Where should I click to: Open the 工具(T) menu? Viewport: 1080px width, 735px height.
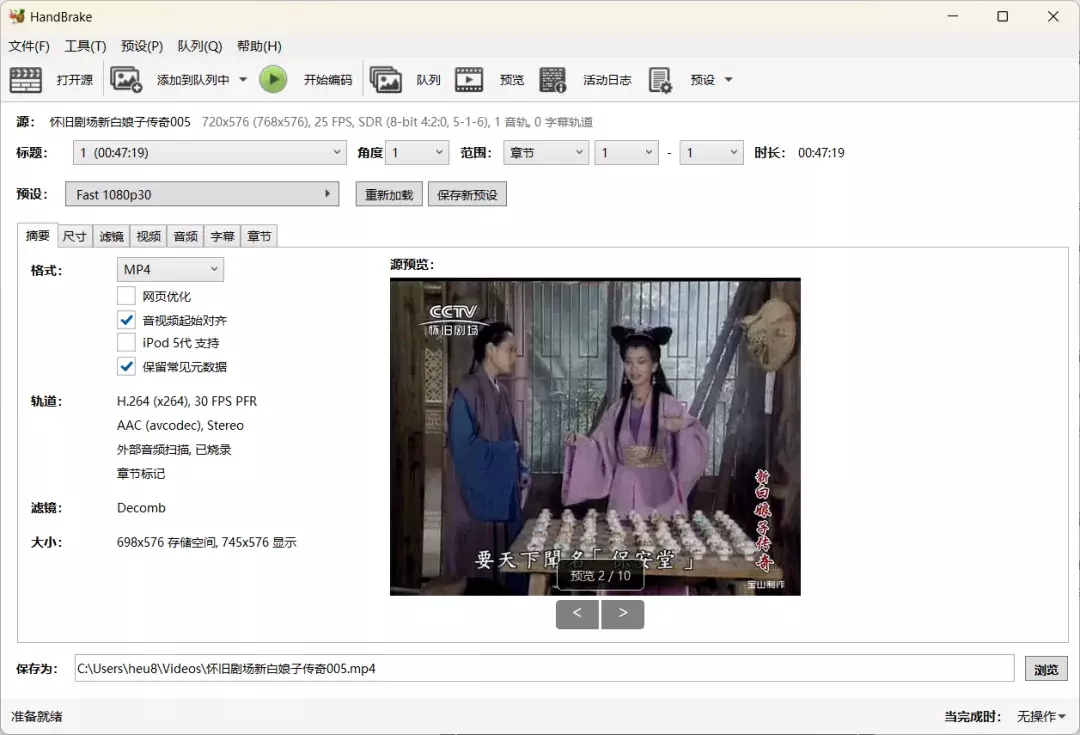(85, 46)
